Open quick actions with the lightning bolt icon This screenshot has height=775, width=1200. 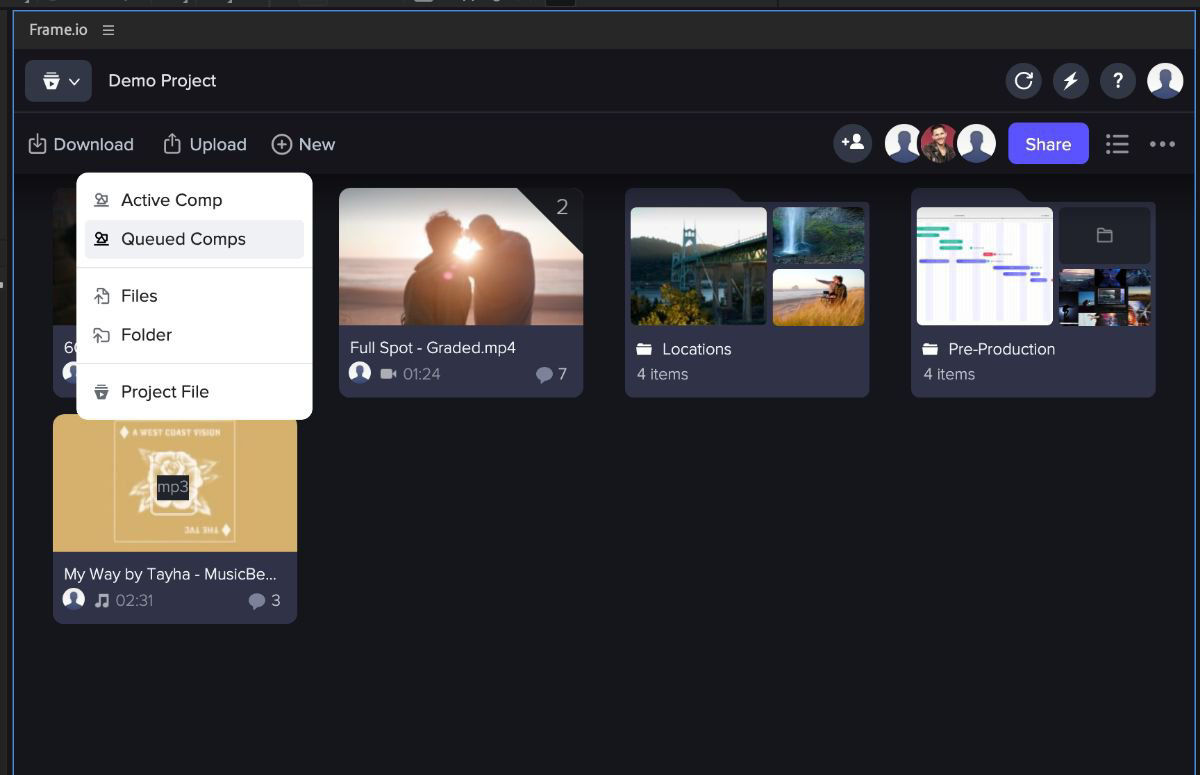click(x=1070, y=80)
